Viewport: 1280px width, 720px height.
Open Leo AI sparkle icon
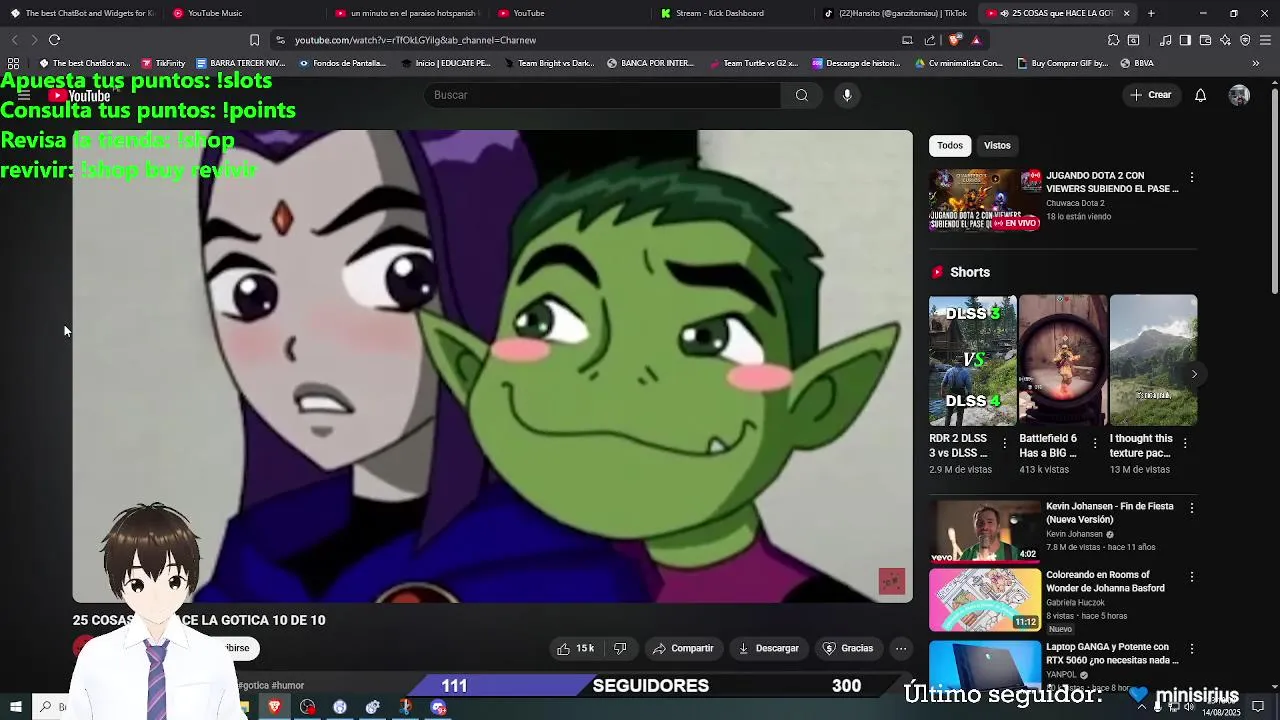pyautogui.click(x=1225, y=40)
